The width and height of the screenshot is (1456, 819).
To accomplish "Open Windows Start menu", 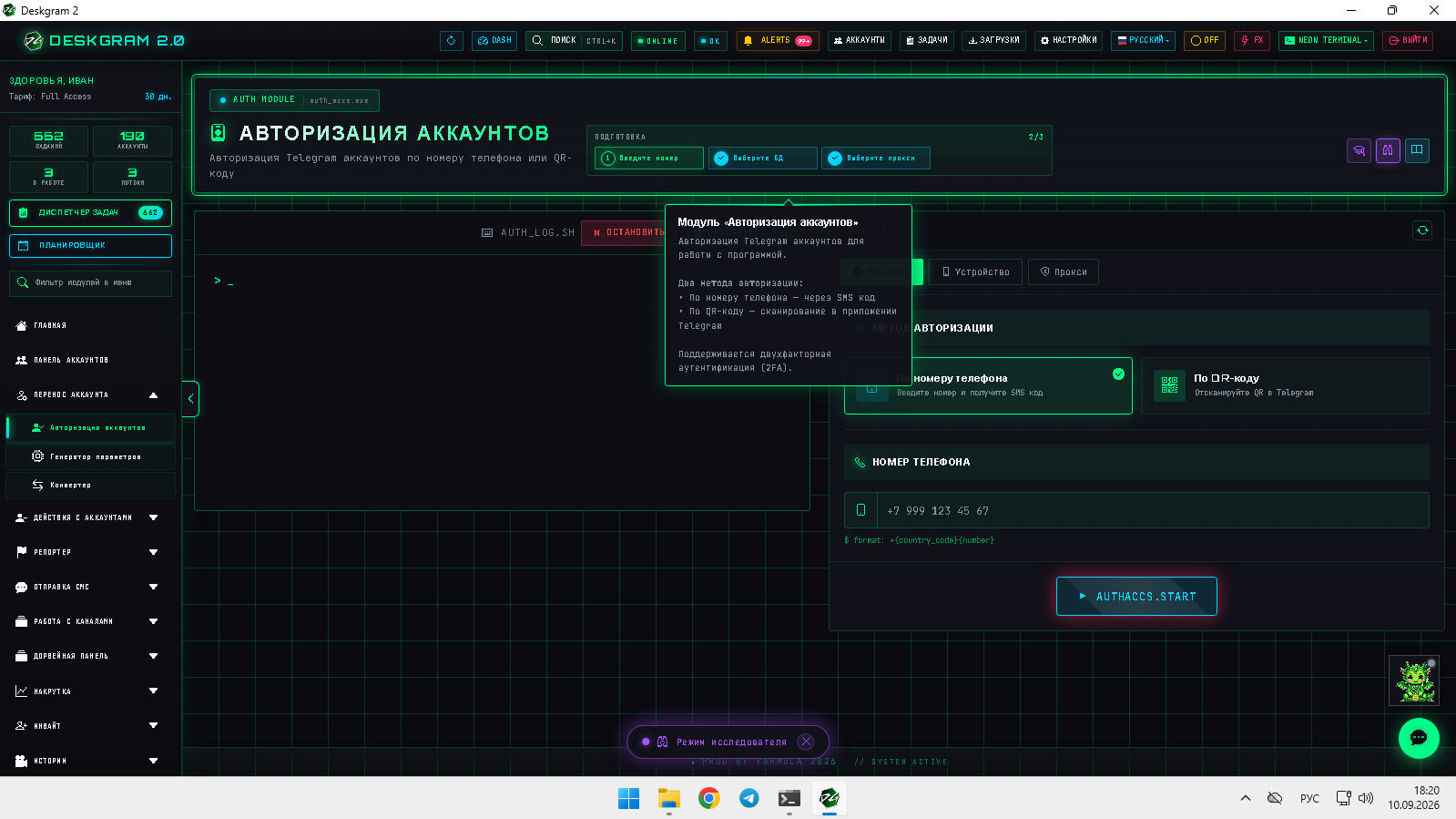I will [628, 799].
